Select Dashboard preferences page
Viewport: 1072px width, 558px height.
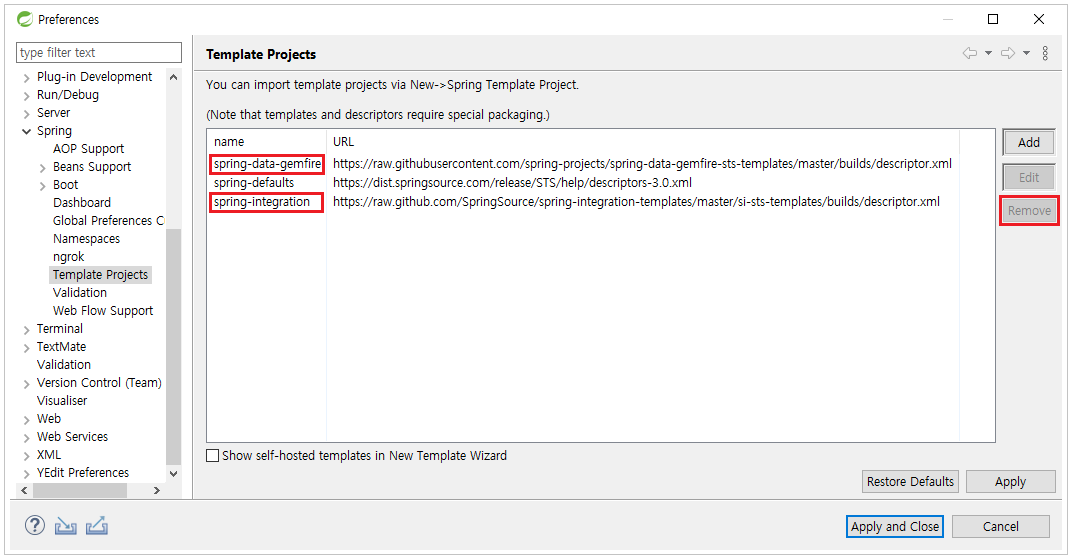tap(81, 202)
